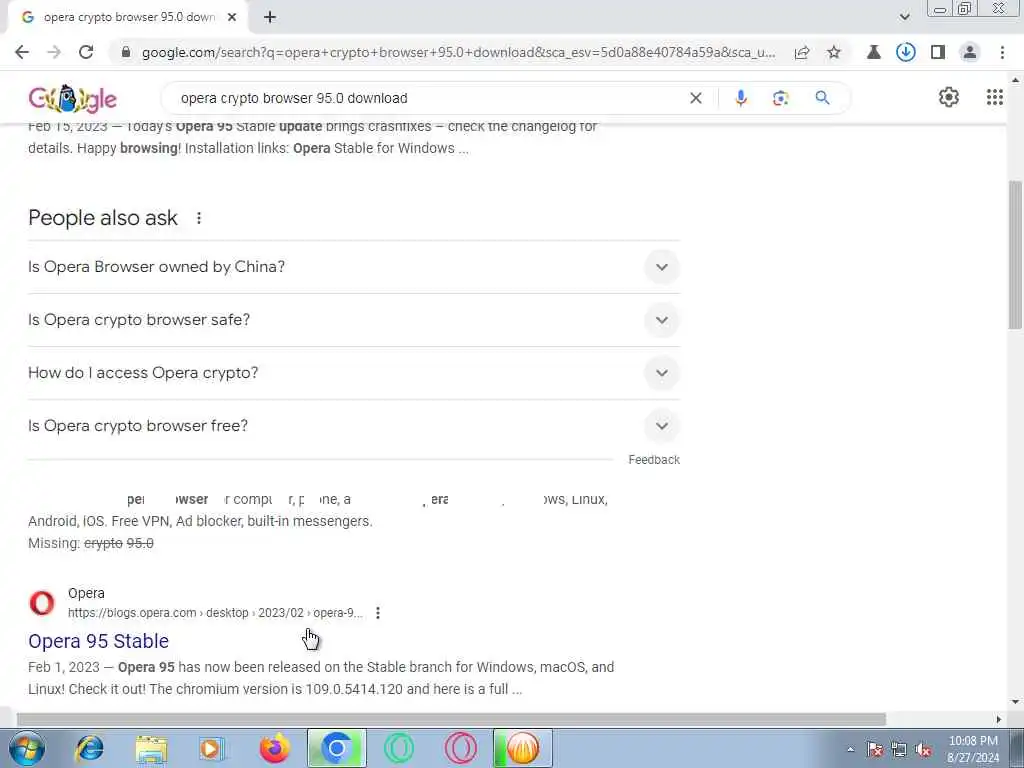Select the "Missing: crypto 95.0" text
The height and width of the screenshot is (768, 1024).
pyautogui.click(x=91, y=543)
